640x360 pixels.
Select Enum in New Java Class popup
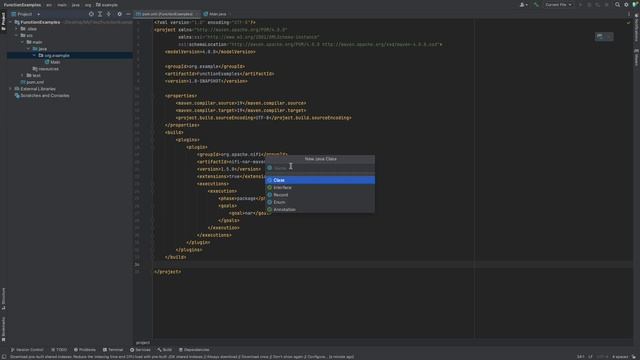tap(320, 202)
